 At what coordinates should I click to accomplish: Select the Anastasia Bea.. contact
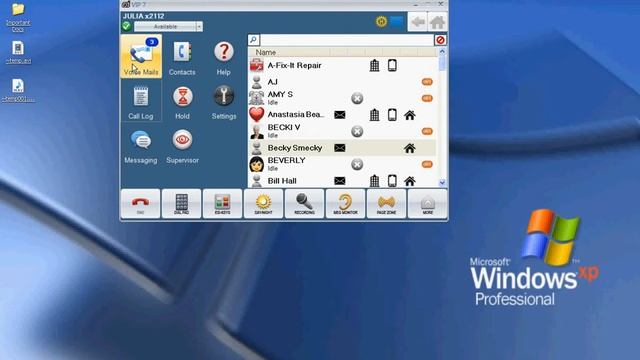pyautogui.click(x=342, y=115)
